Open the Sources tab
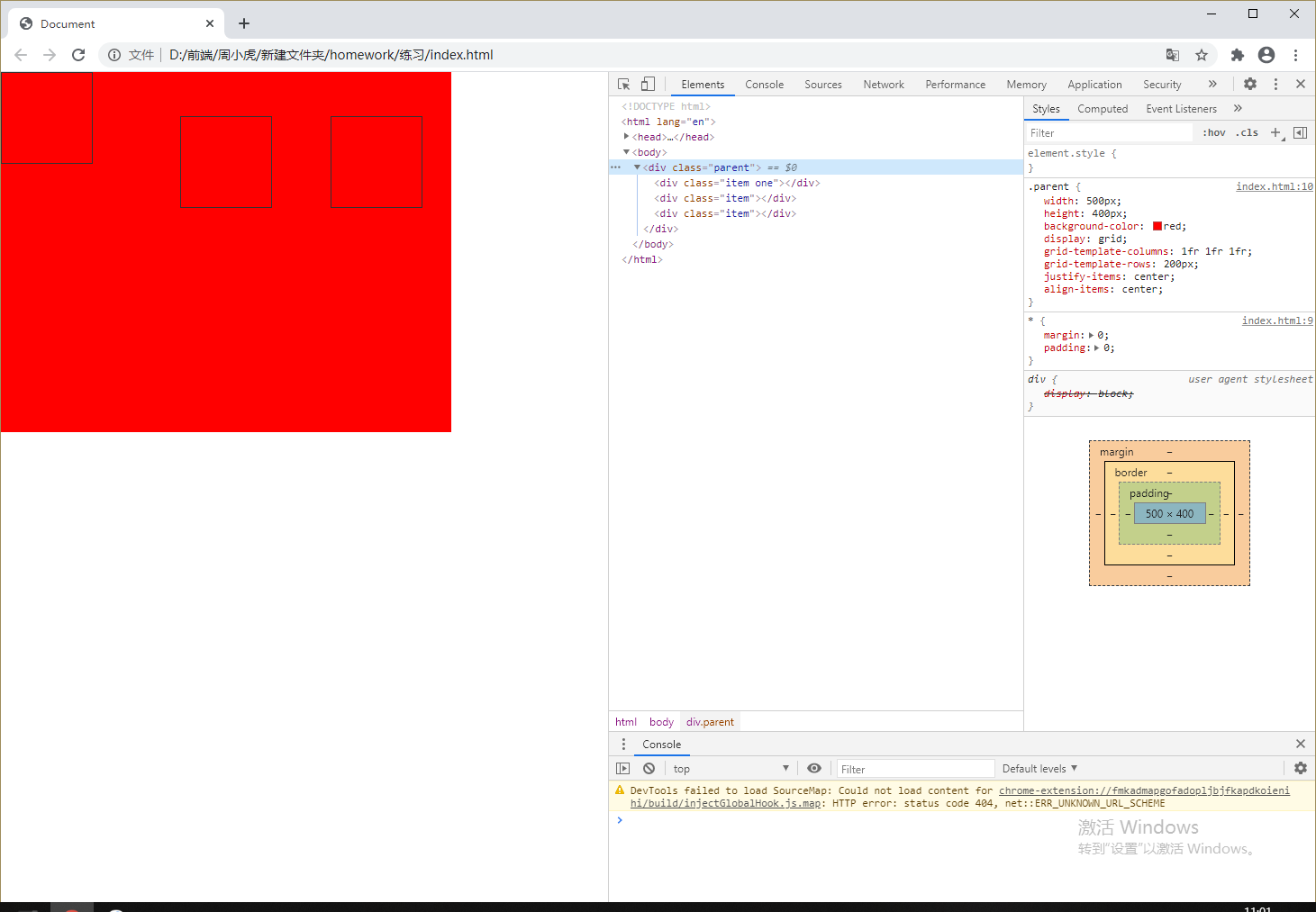The image size is (1316, 912). tap(823, 84)
